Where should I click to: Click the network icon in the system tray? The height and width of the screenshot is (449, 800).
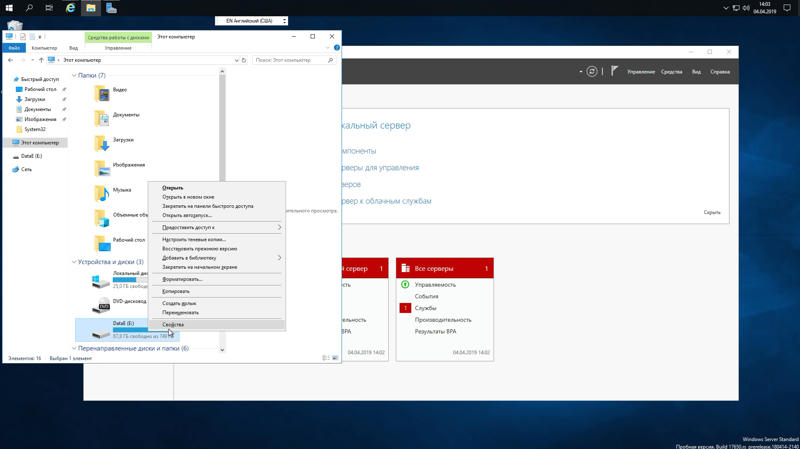(x=736, y=8)
